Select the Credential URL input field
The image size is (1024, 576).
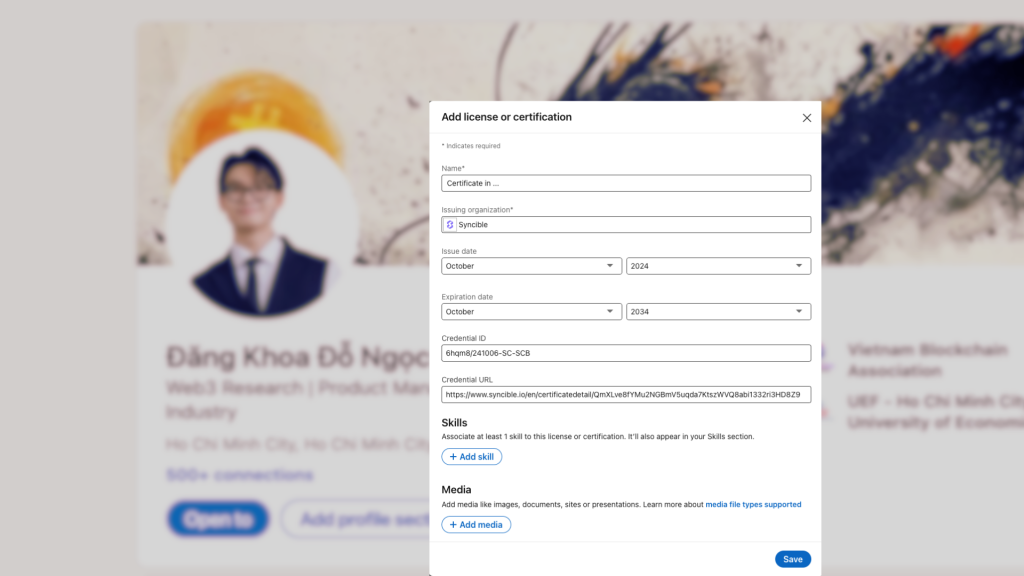pyautogui.click(x=626, y=395)
